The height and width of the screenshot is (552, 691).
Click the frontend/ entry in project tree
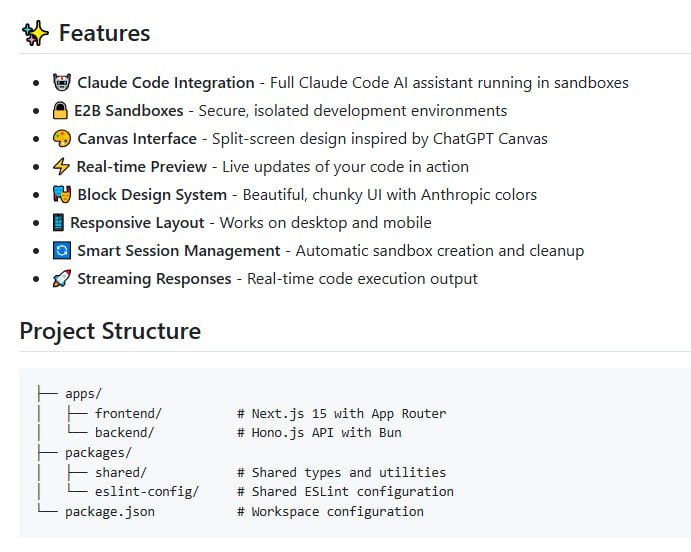point(128,413)
